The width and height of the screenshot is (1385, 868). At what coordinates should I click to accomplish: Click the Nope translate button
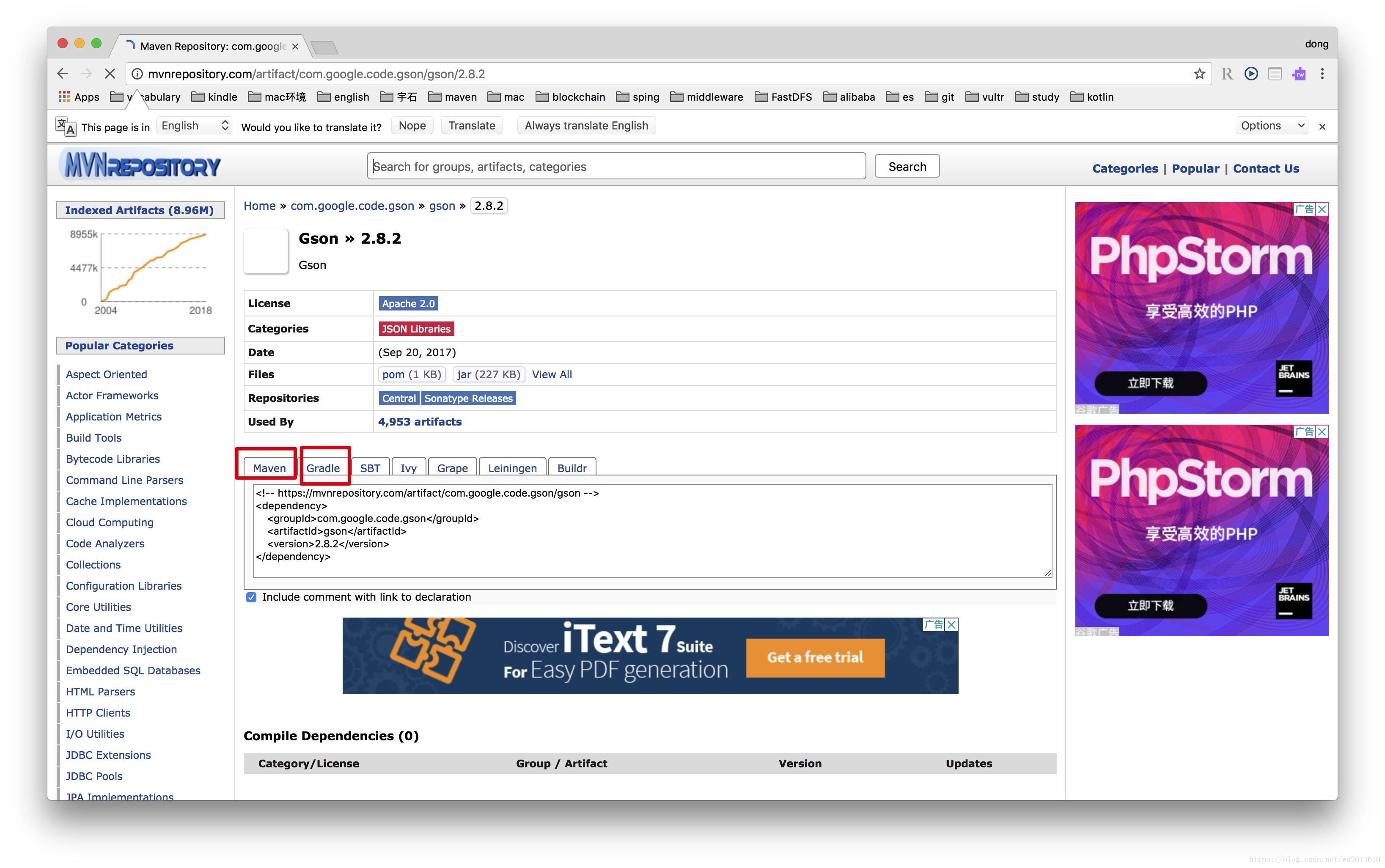coord(412,126)
